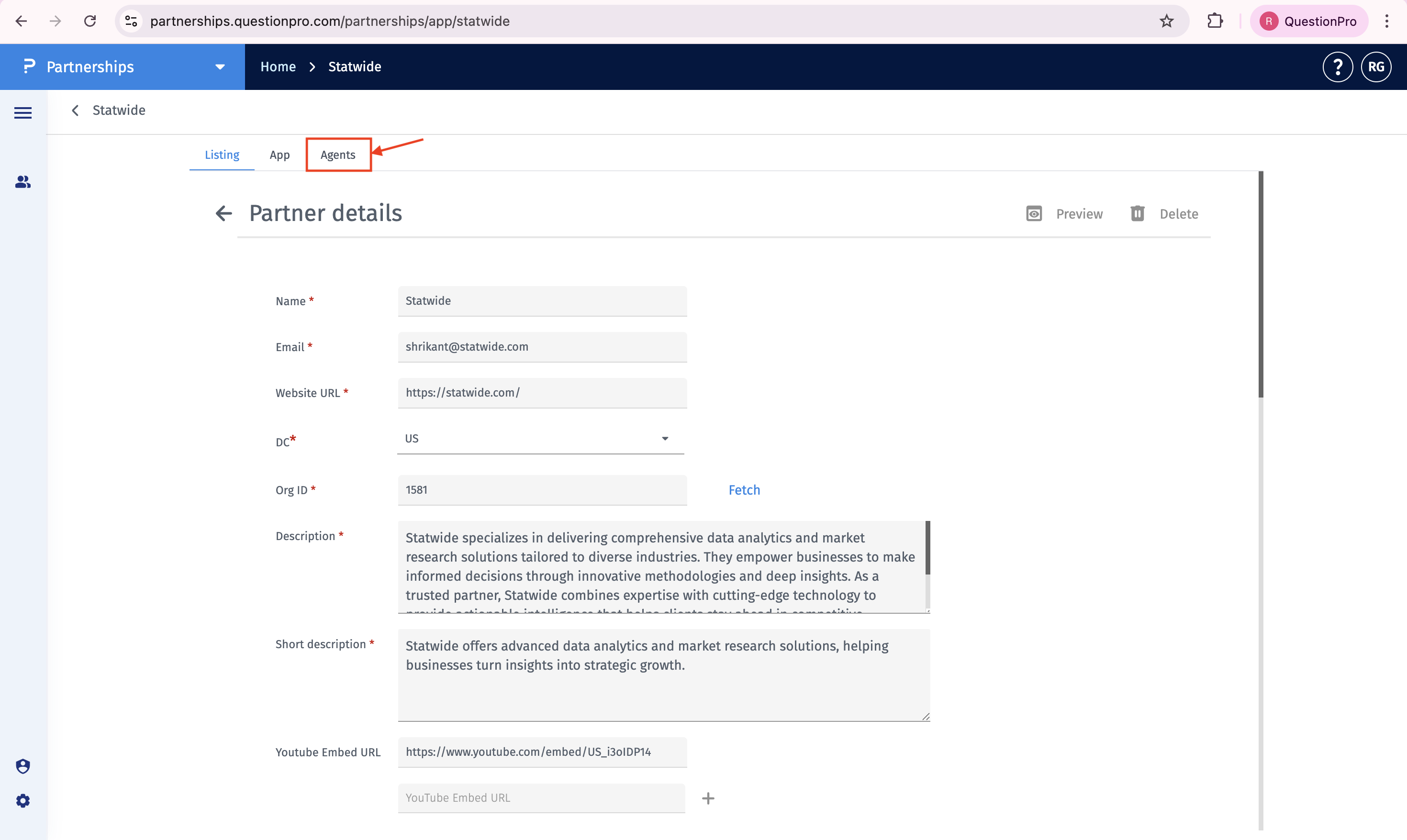Open the help question mark icon
The image size is (1407, 840).
click(1337, 67)
